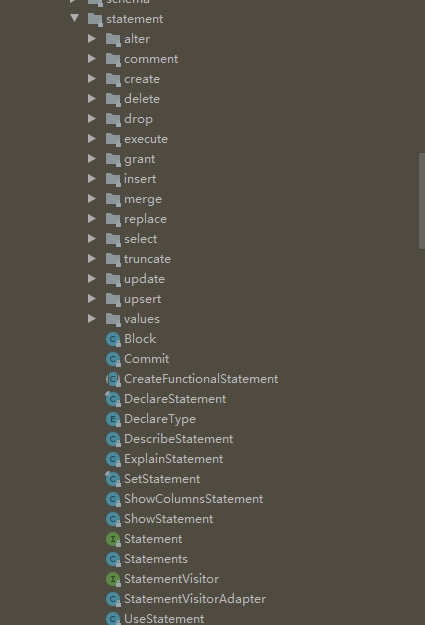Click the Statement interface icon
Image resolution: width=425 pixels, height=625 pixels.
pos(113,539)
